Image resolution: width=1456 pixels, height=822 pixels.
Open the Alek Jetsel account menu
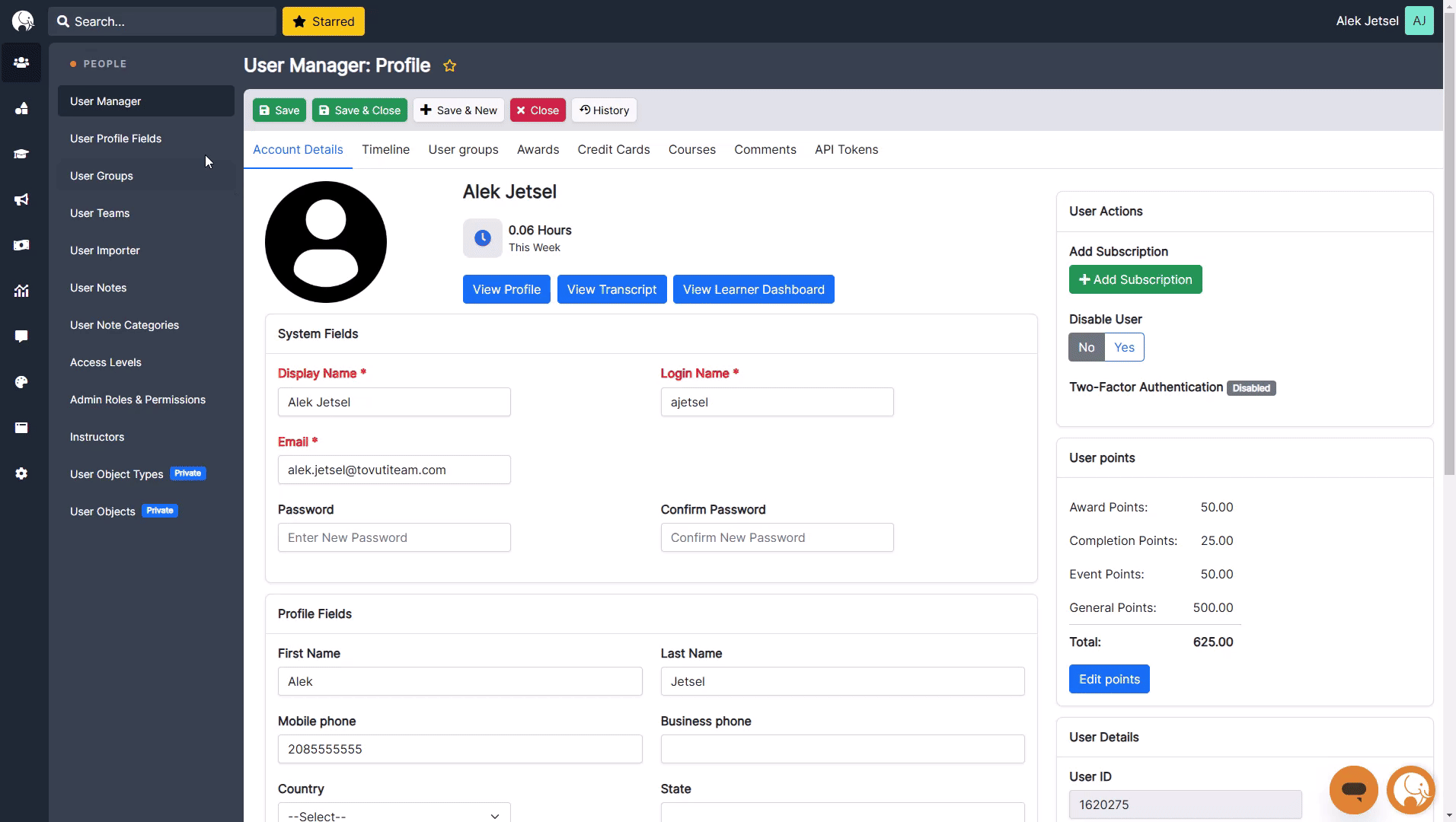[1384, 21]
